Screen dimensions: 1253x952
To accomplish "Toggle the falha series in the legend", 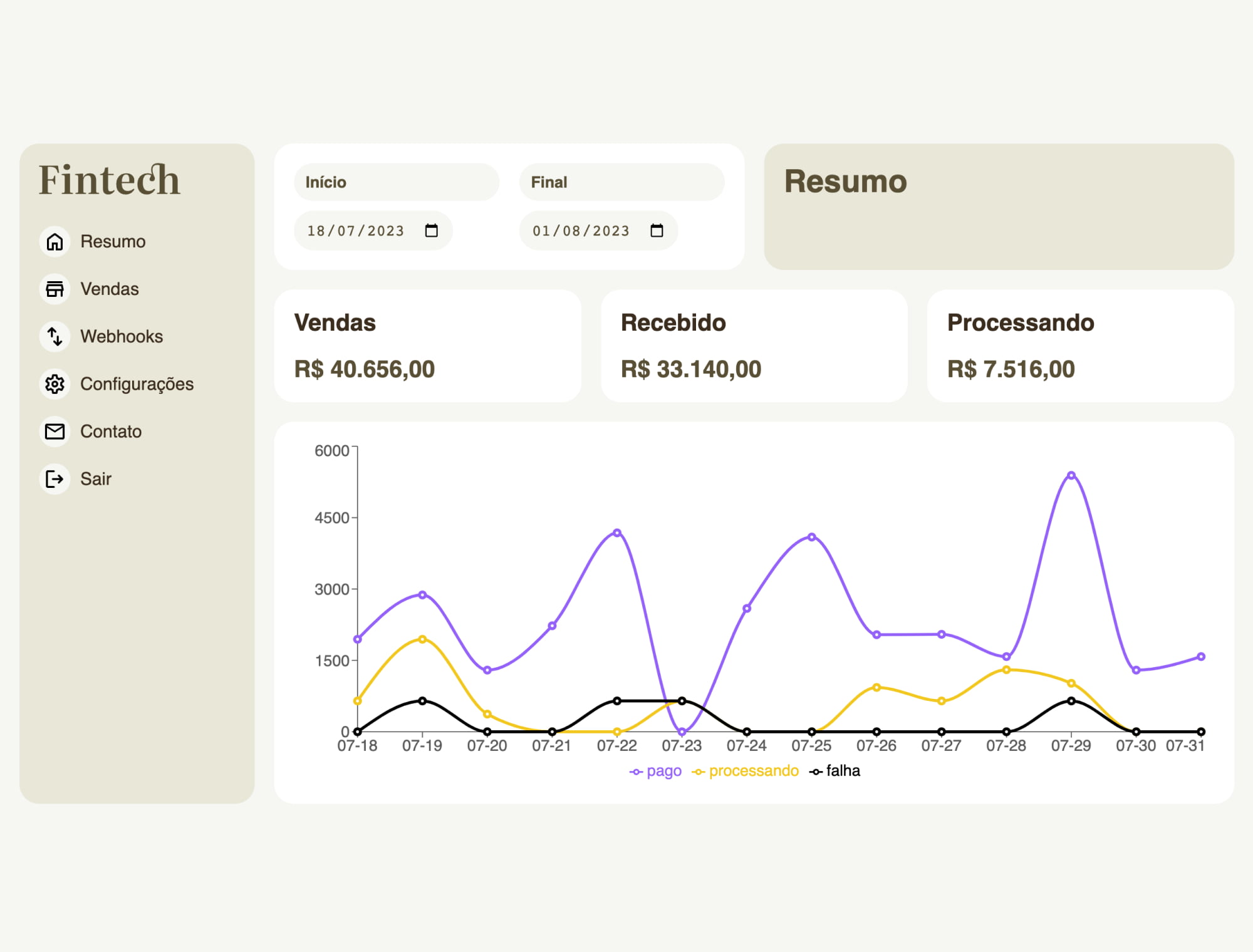I will (834, 771).
